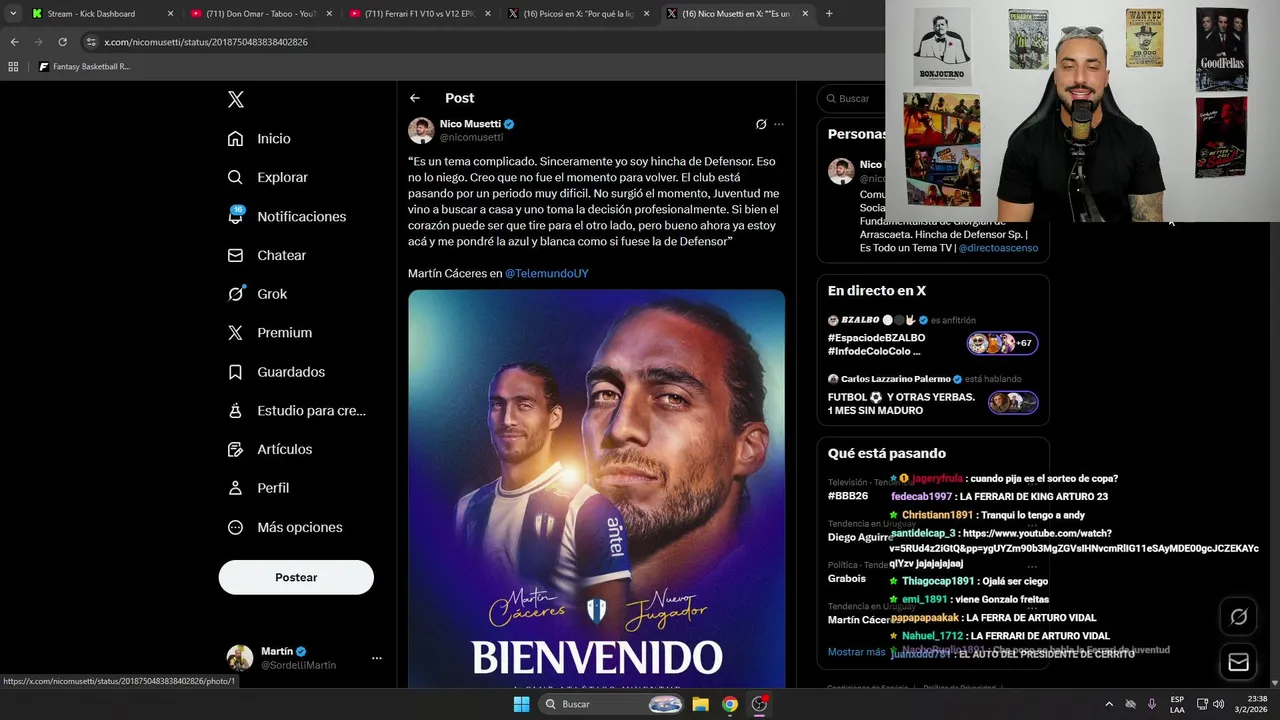Open Fantasy Basketball bookmark
The image size is (1280, 720).
84,67
